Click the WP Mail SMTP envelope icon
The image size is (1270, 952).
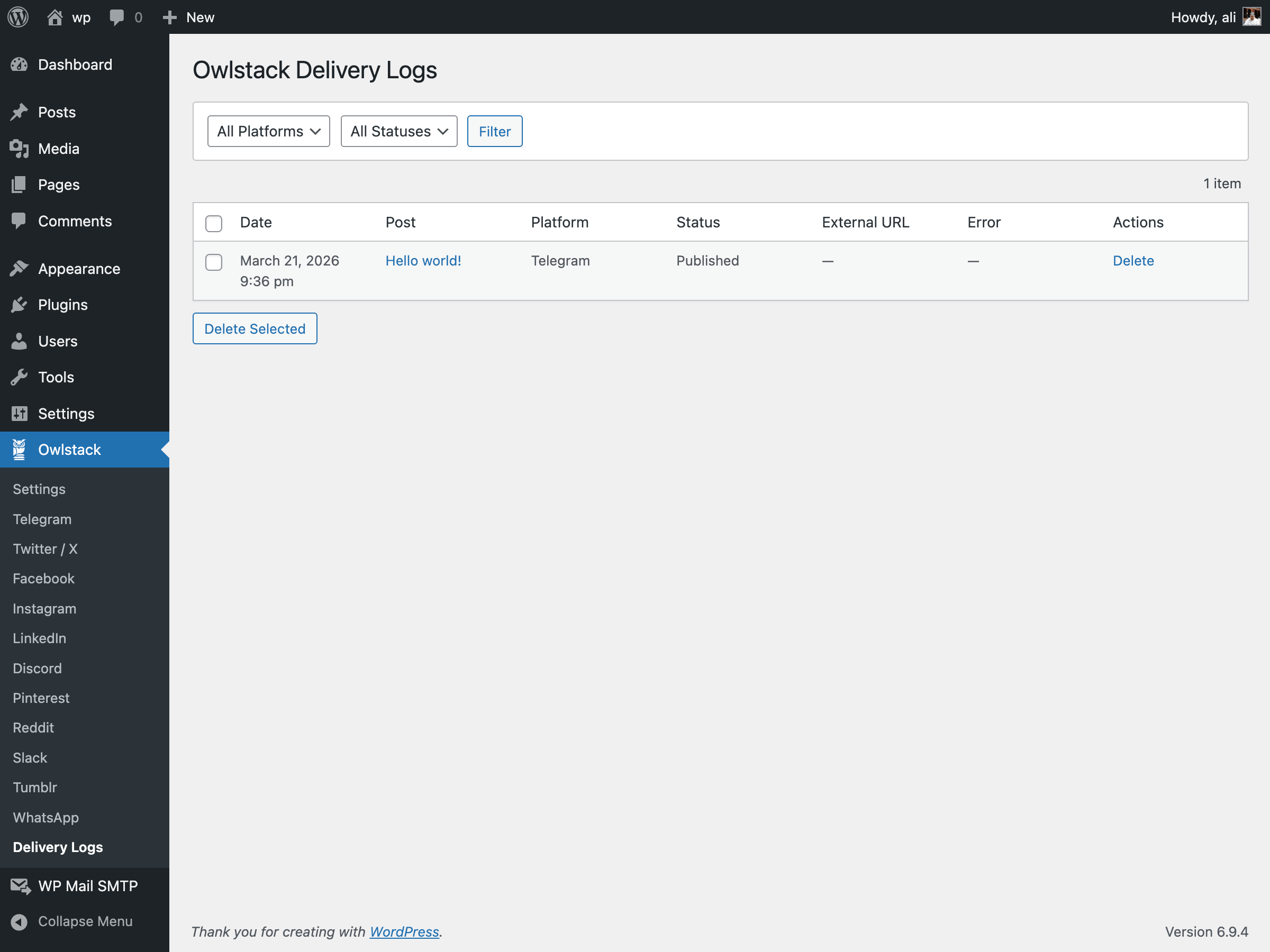point(20,886)
